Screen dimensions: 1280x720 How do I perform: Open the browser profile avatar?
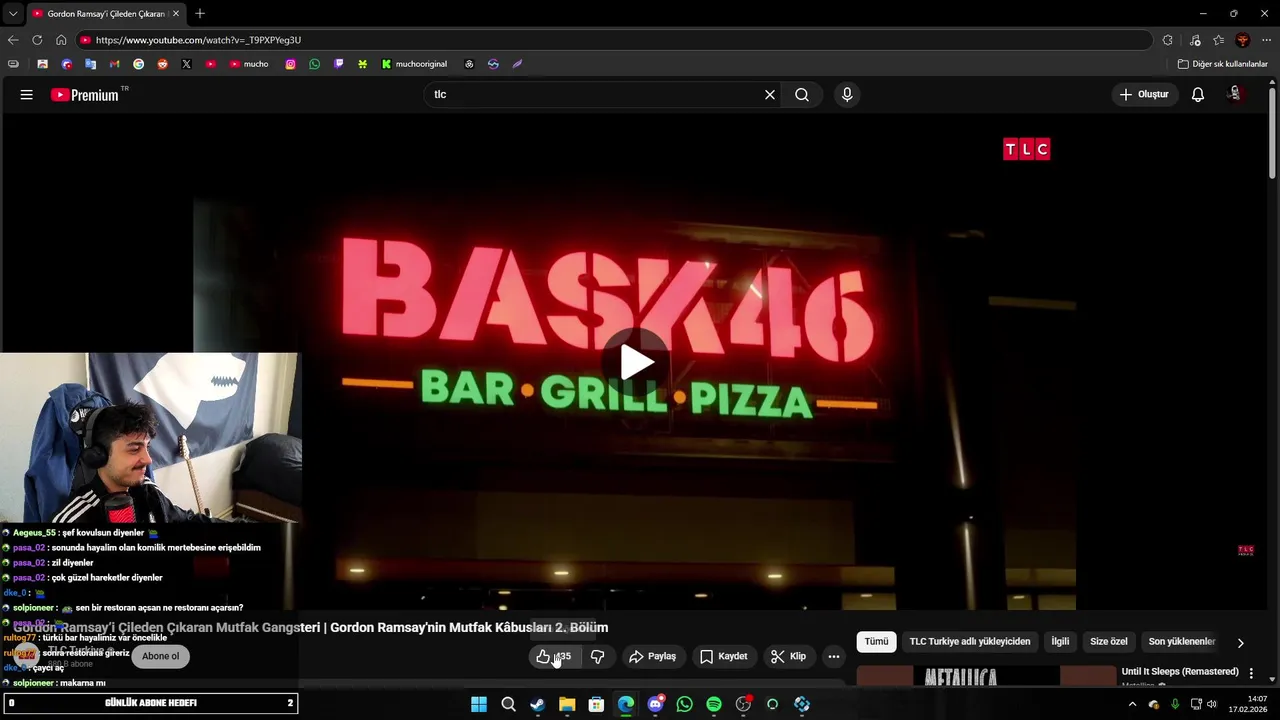tap(1242, 40)
